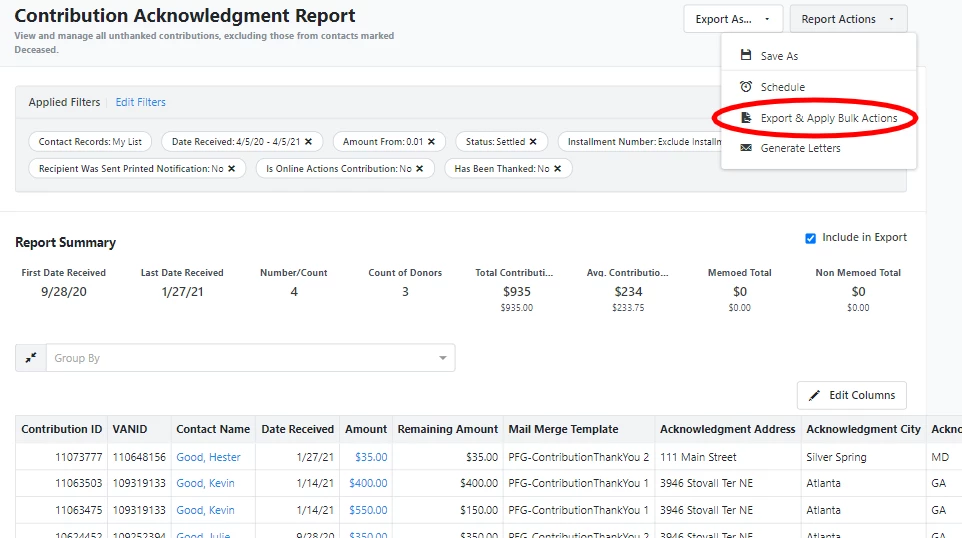This screenshot has width=962, height=538.
Task: Click the Generate Letters envelope icon
Action: 746,148
